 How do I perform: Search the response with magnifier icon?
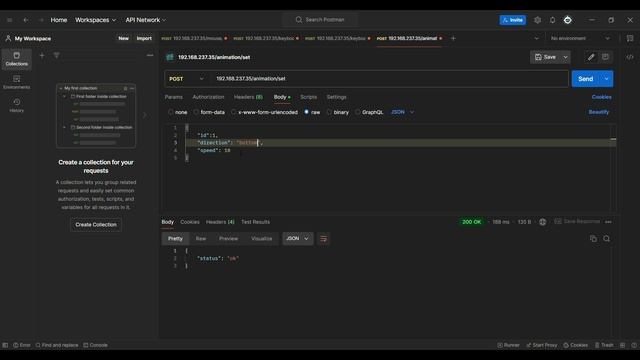tap(607, 239)
